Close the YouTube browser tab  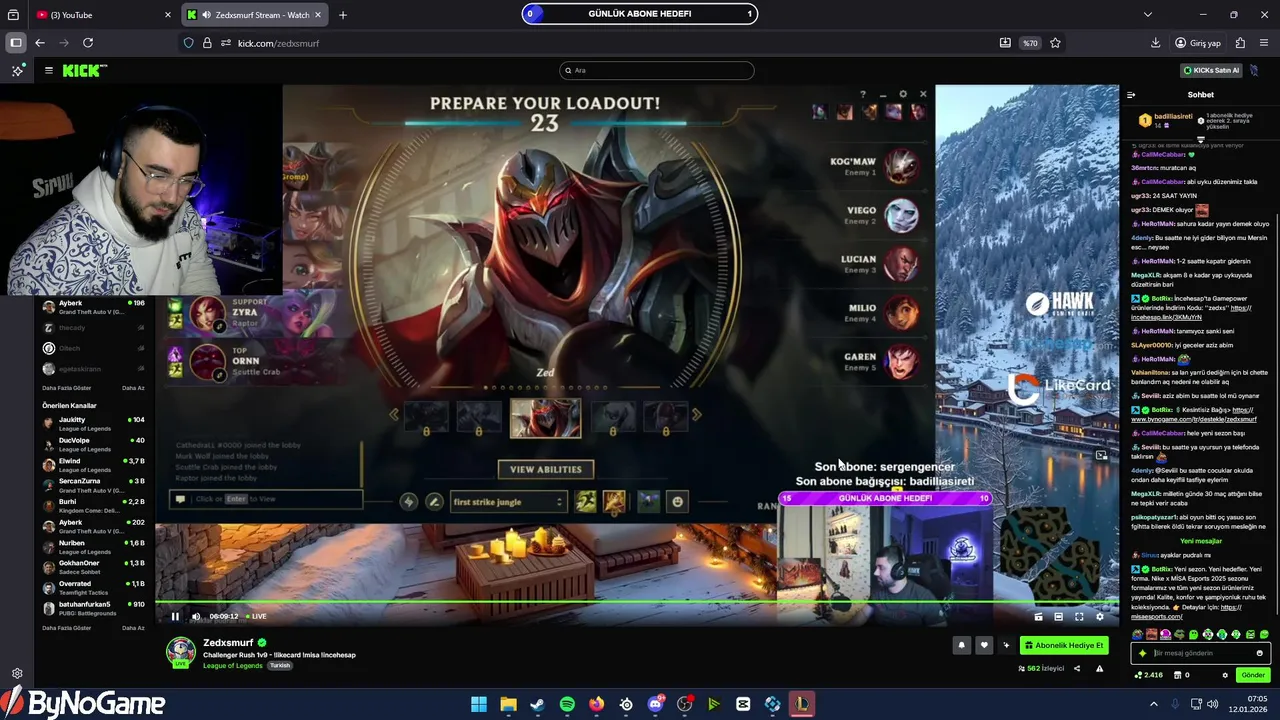167,15
